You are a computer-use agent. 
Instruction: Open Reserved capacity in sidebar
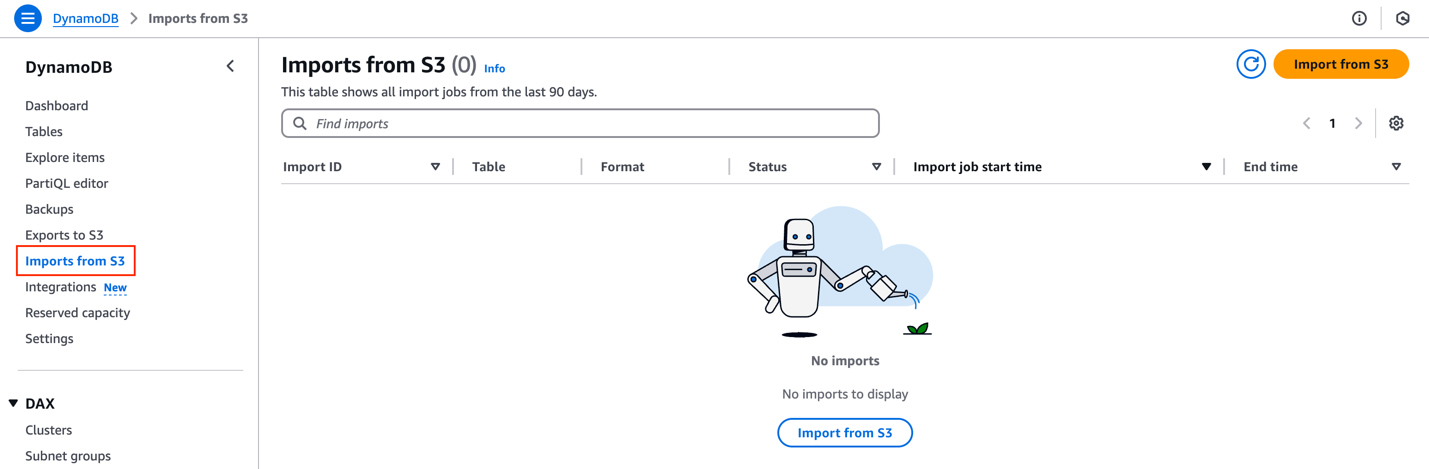click(78, 313)
